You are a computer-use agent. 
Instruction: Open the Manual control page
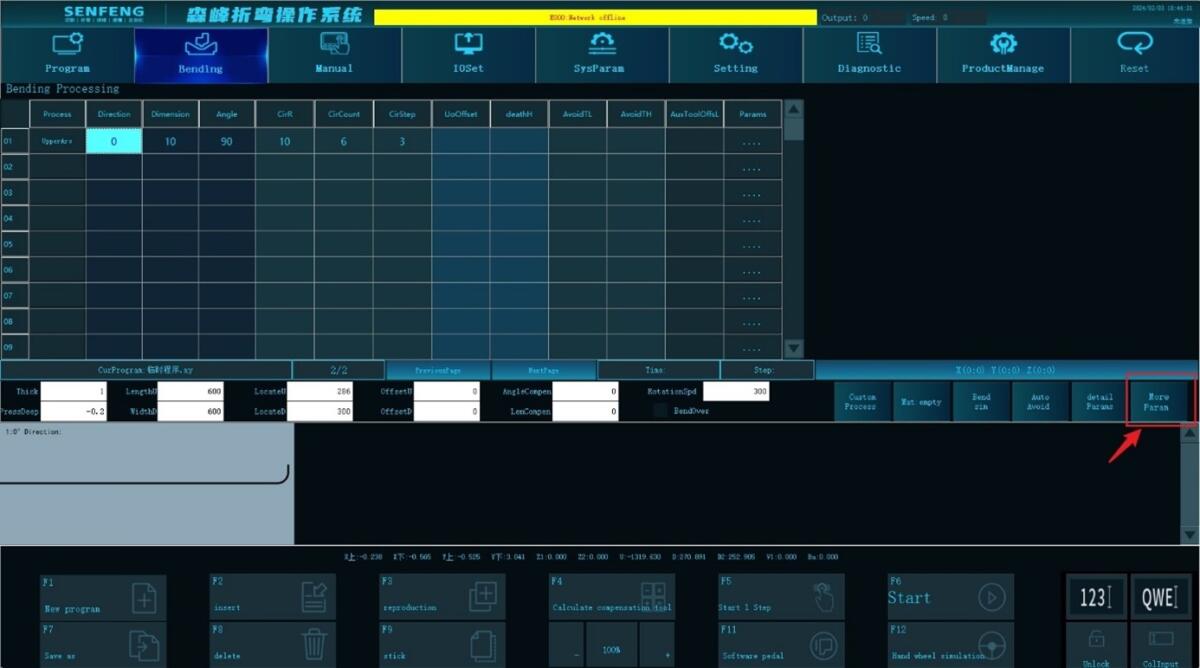point(334,54)
